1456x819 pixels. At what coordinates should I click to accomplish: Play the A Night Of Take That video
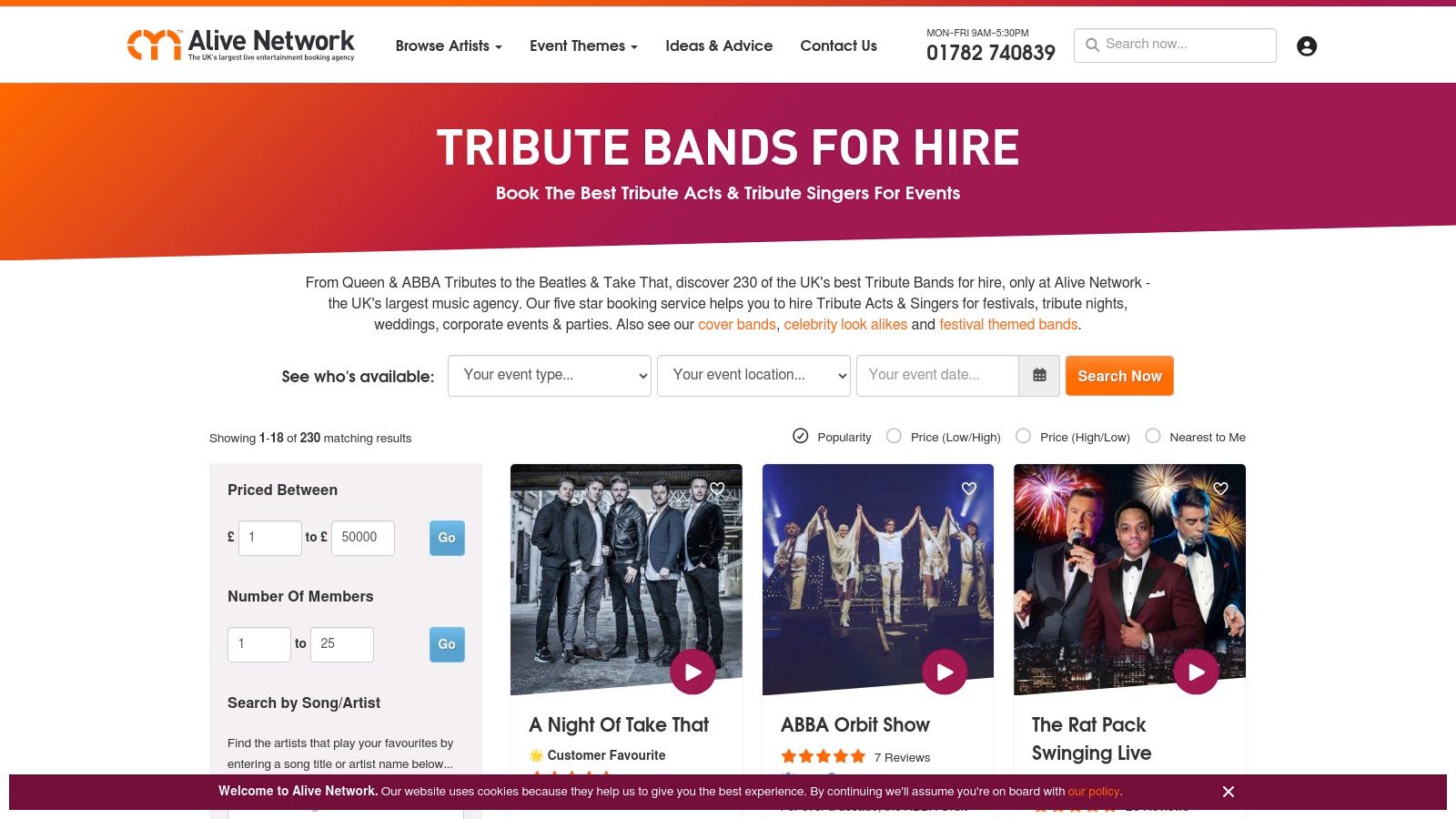click(x=693, y=672)
